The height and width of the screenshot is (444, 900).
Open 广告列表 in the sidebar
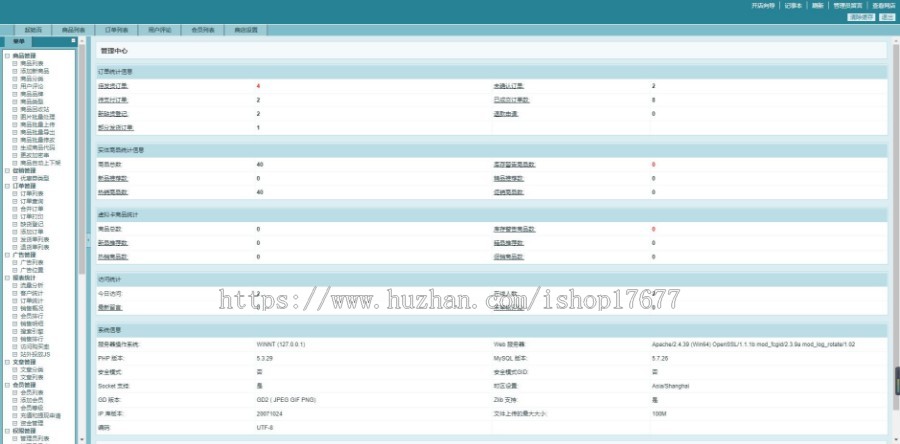[x=32, y=263]
